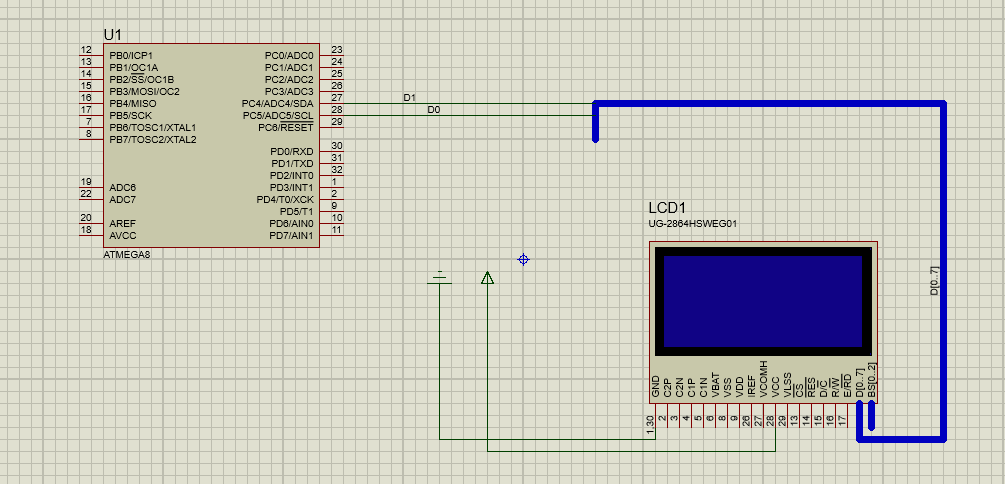Click the ground terminal symbol
Image resolution: width=1005 pixels, height=484 pixels.
(x=439, y=276)
